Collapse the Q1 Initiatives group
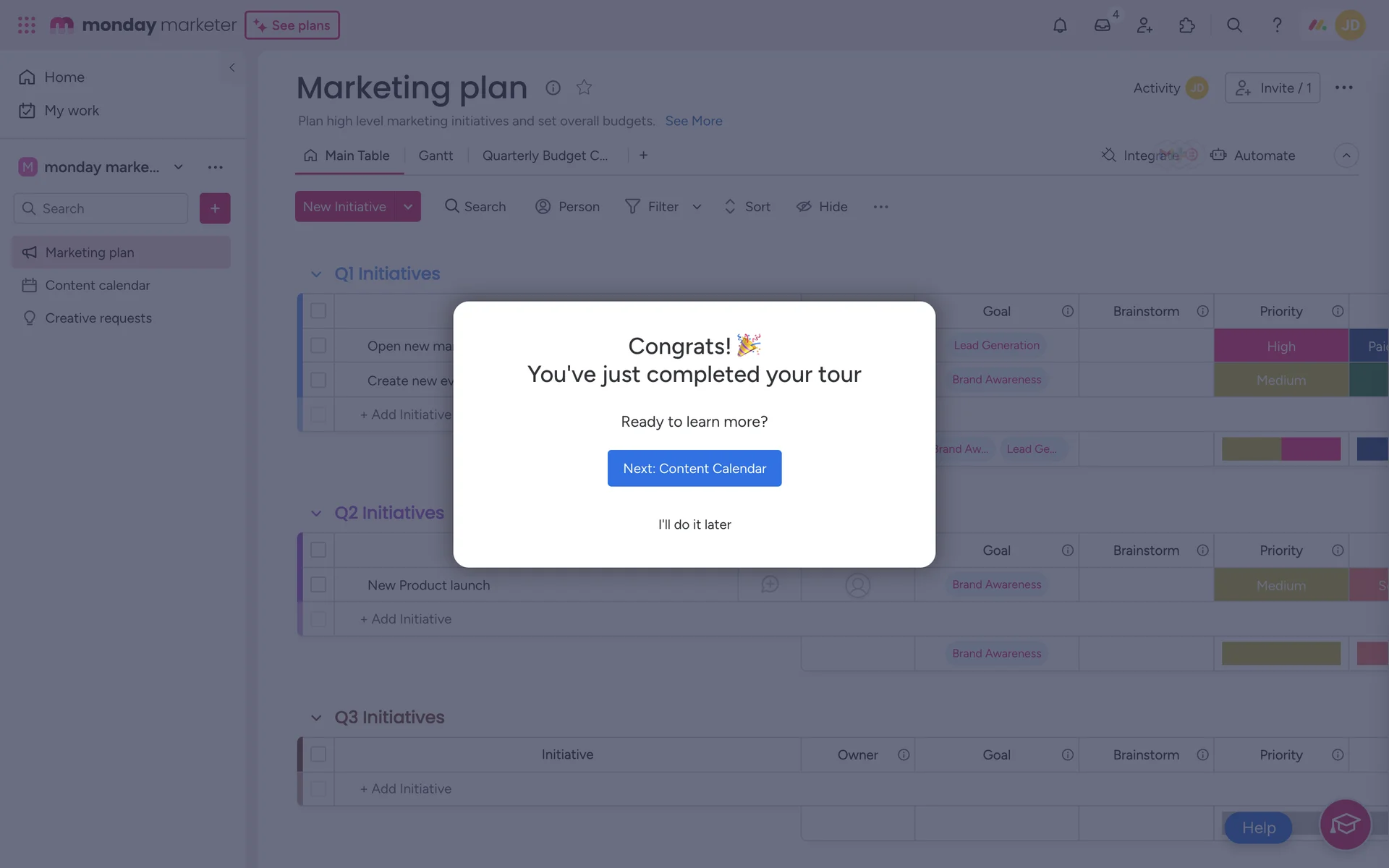Viewport: 1389px width, 868px height. (316, 274)
